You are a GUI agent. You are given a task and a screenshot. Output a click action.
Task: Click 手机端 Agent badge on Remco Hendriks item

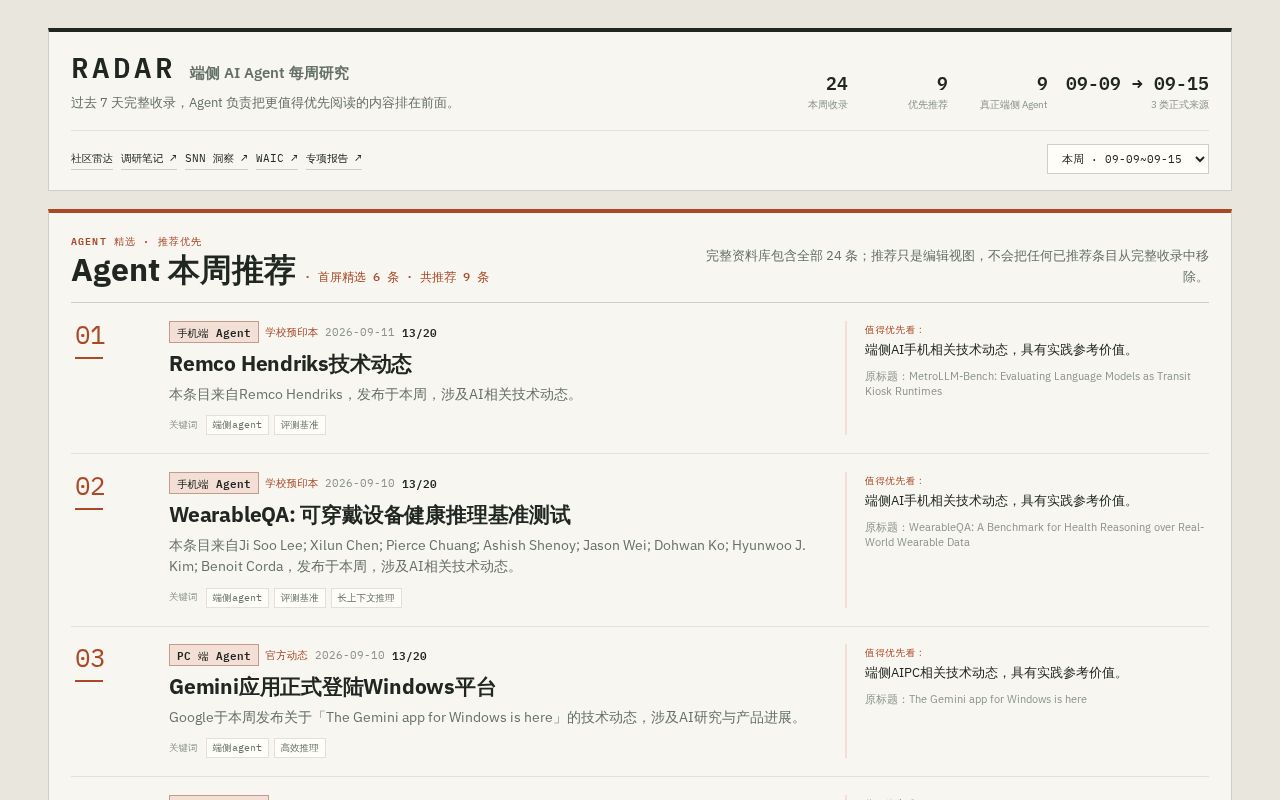pyautogui.click(x=214, y=332)
